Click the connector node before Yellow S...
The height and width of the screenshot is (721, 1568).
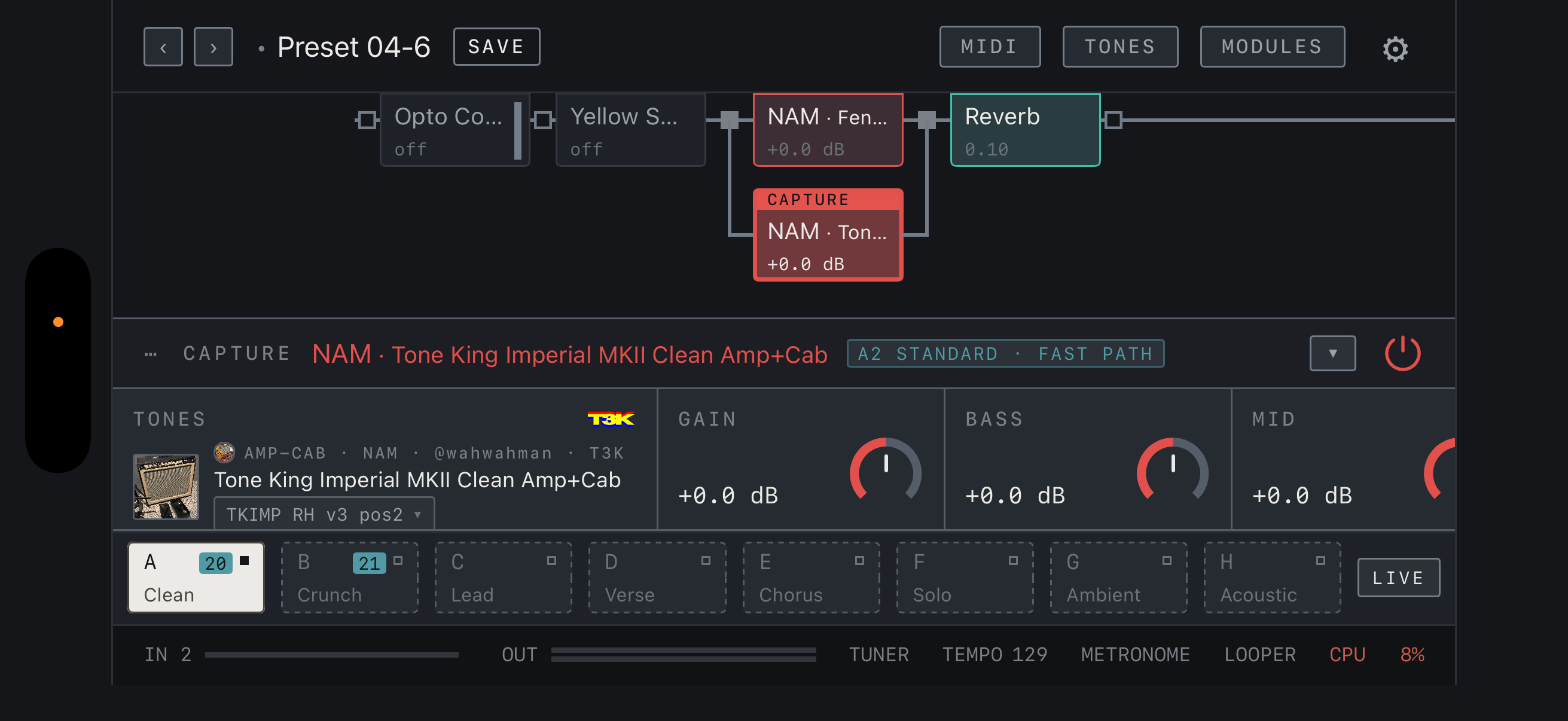pos(542,120)
